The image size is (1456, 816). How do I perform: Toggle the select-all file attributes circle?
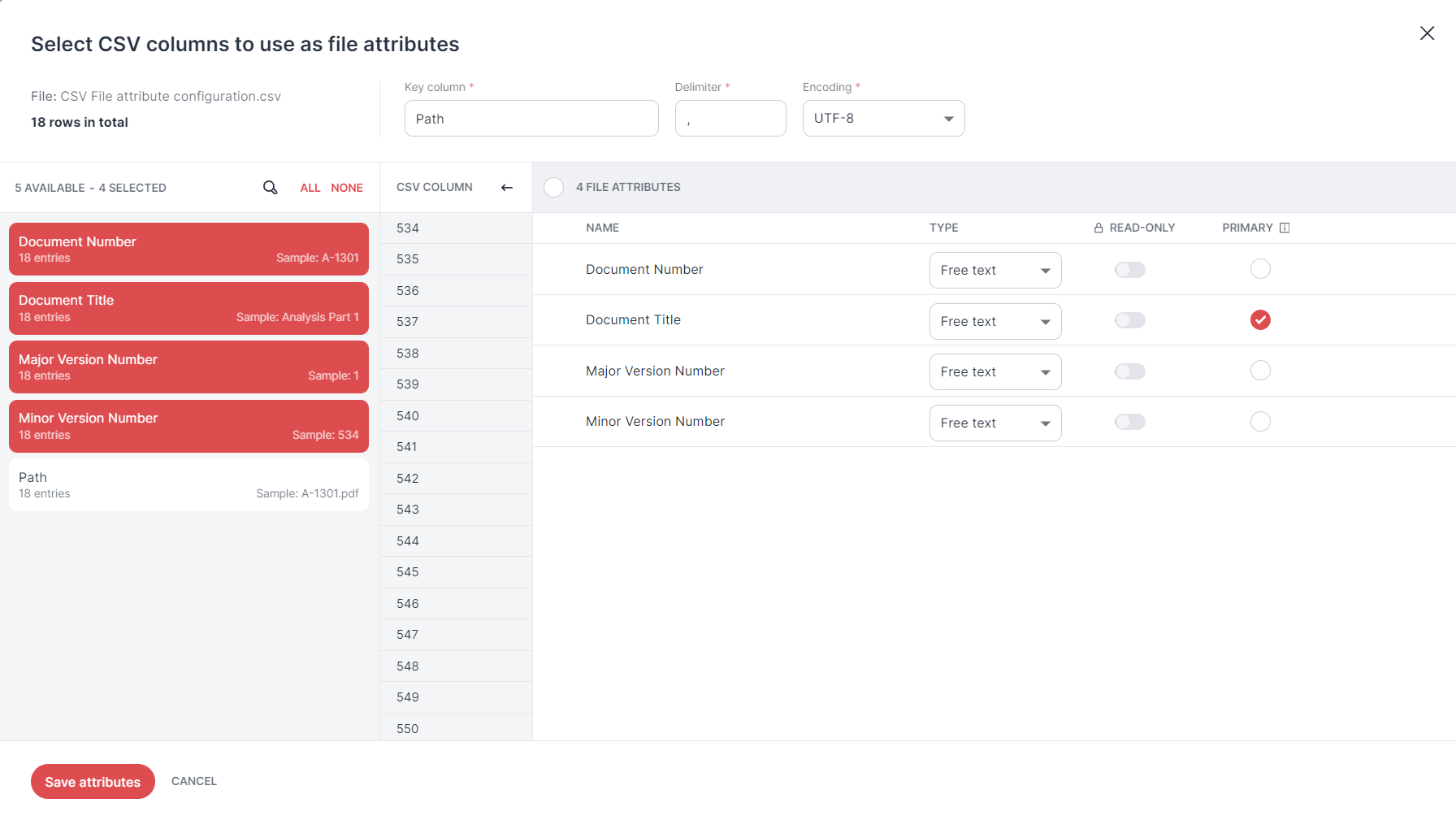tap(554, 187)
